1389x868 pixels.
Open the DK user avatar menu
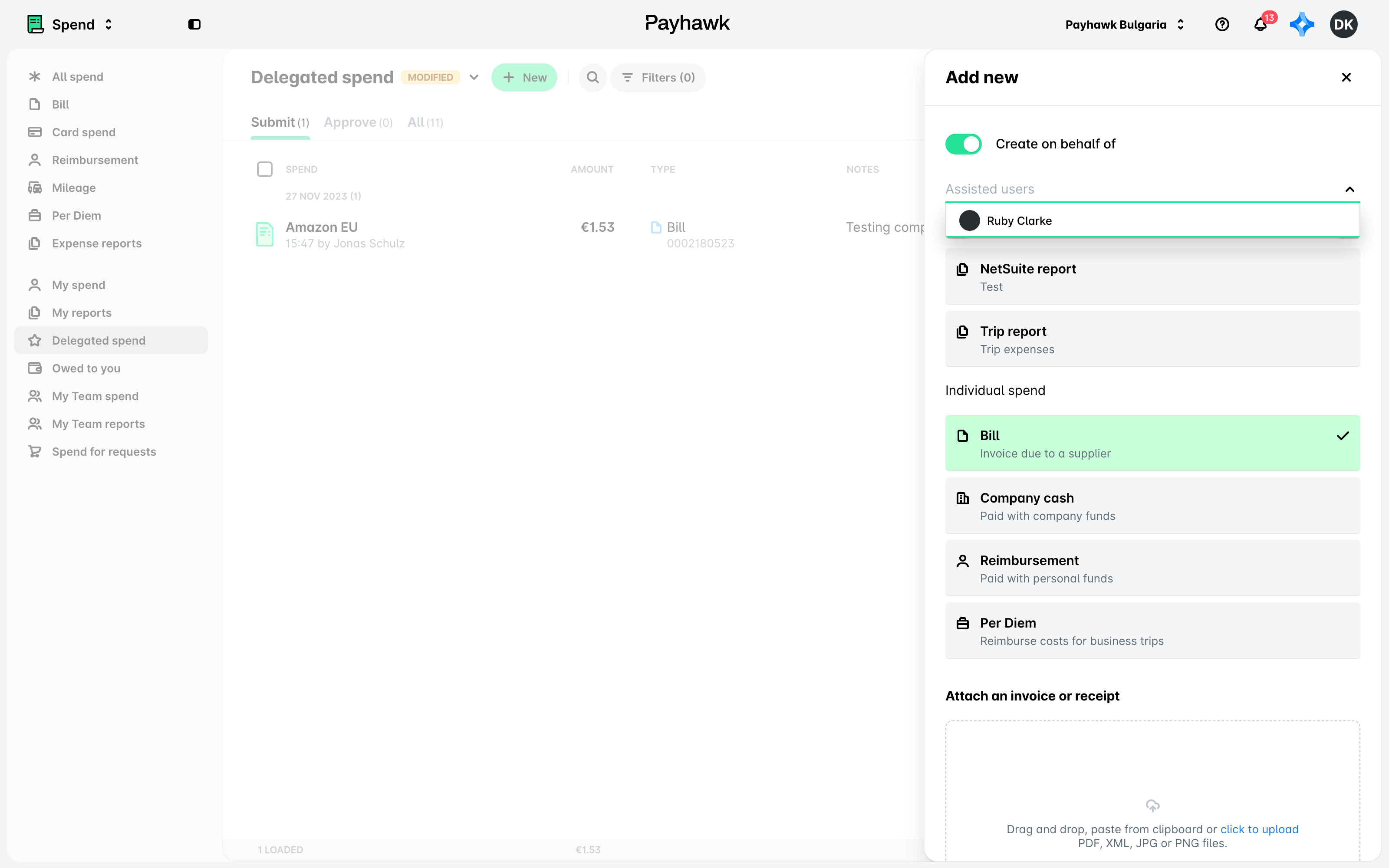(1343, 24)
